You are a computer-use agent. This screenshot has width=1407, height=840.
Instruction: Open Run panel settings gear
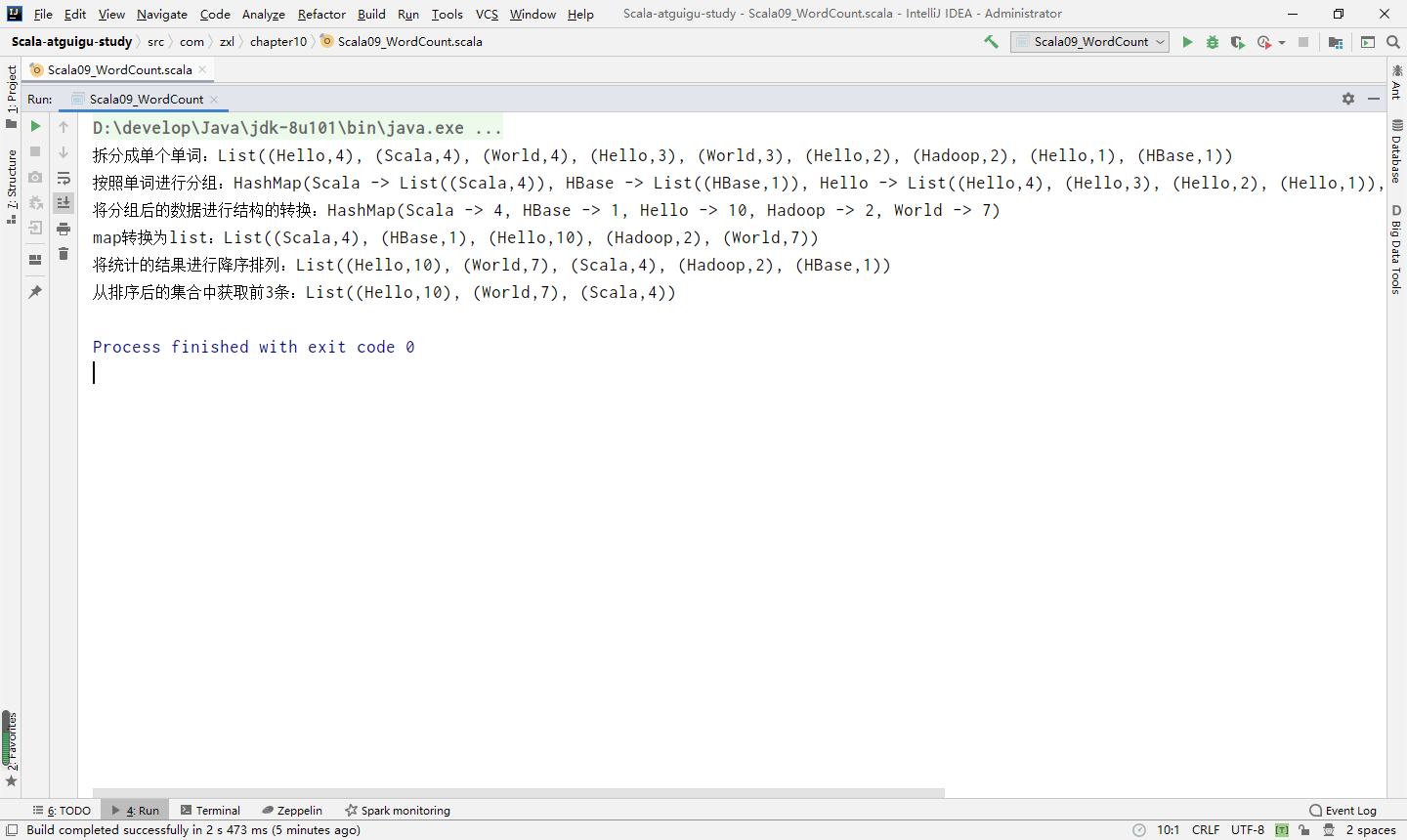[x=1348, y=99]
